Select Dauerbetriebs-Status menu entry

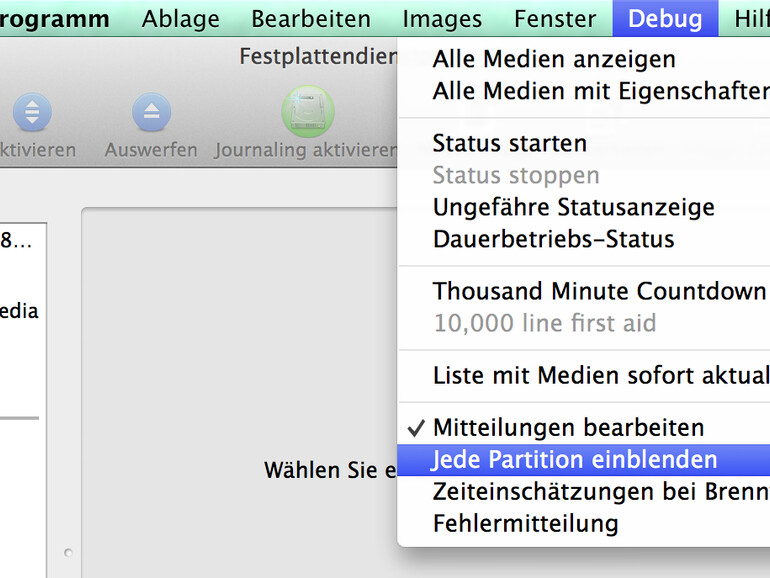click(553, 240)
